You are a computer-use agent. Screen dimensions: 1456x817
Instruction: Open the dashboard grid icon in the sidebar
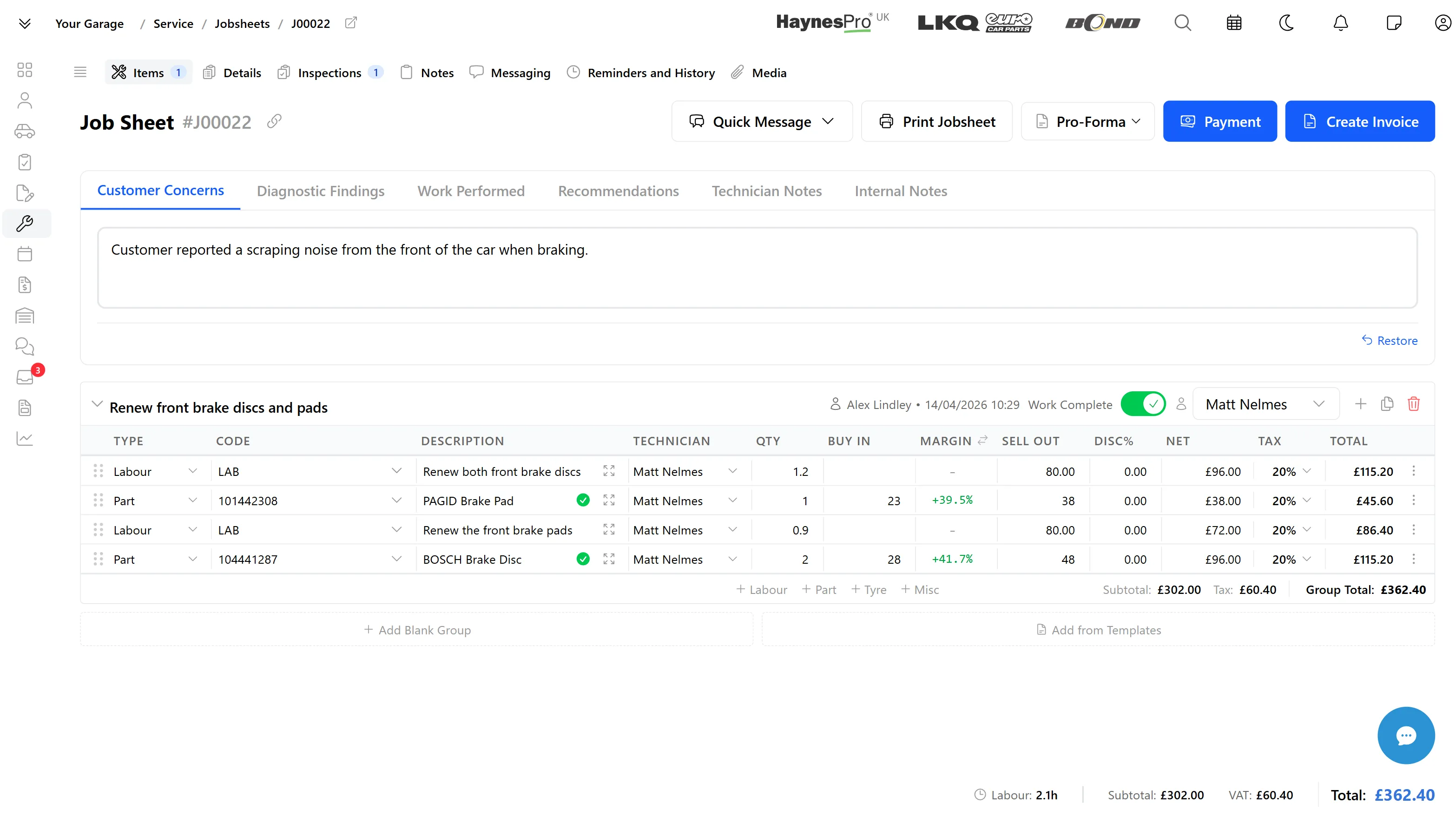pyautogui.click(x=25, y=70)
